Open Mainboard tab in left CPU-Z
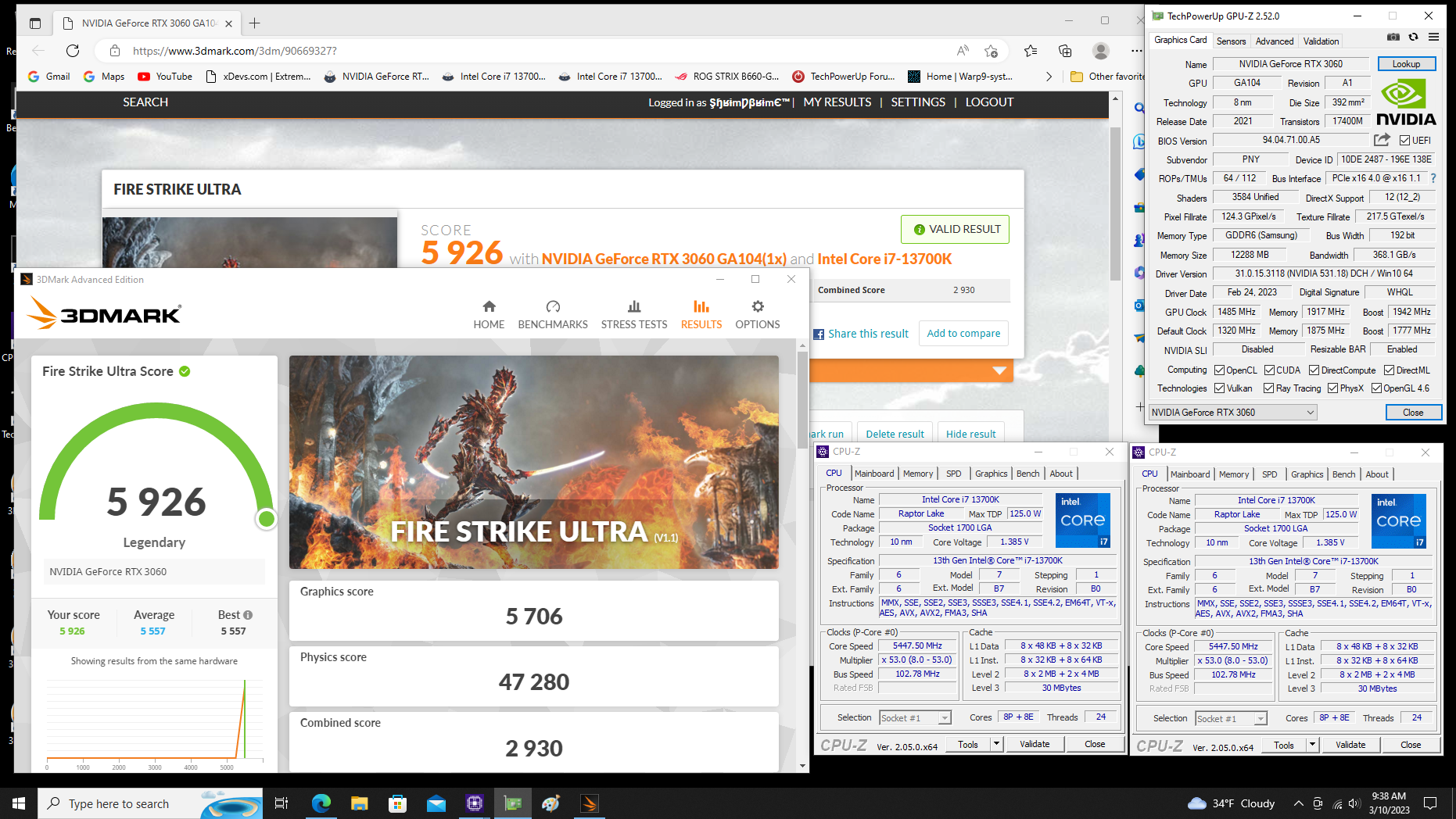 [x=874, y=474]
